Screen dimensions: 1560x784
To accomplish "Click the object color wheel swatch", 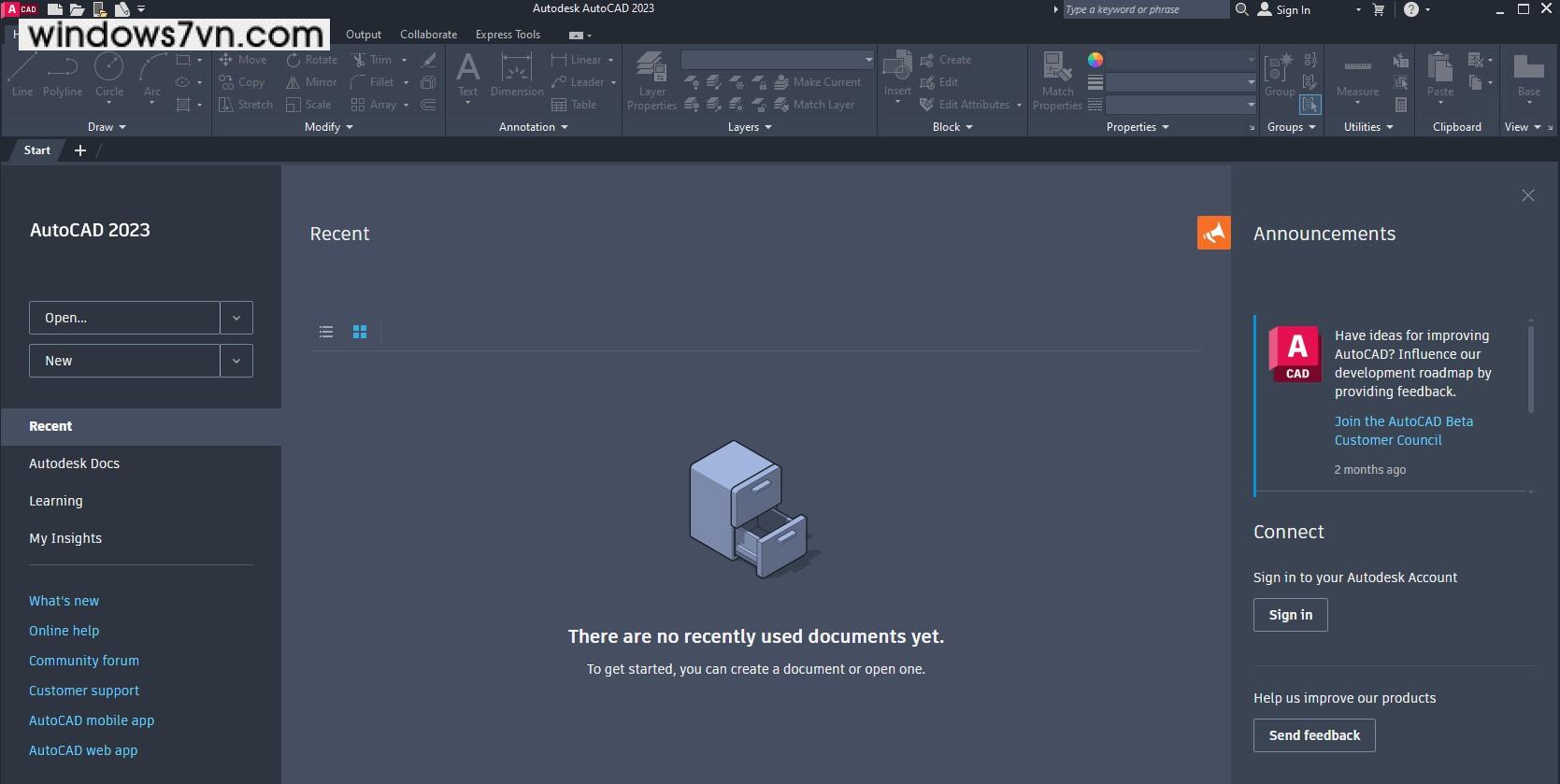I will tap(1095, 60).
